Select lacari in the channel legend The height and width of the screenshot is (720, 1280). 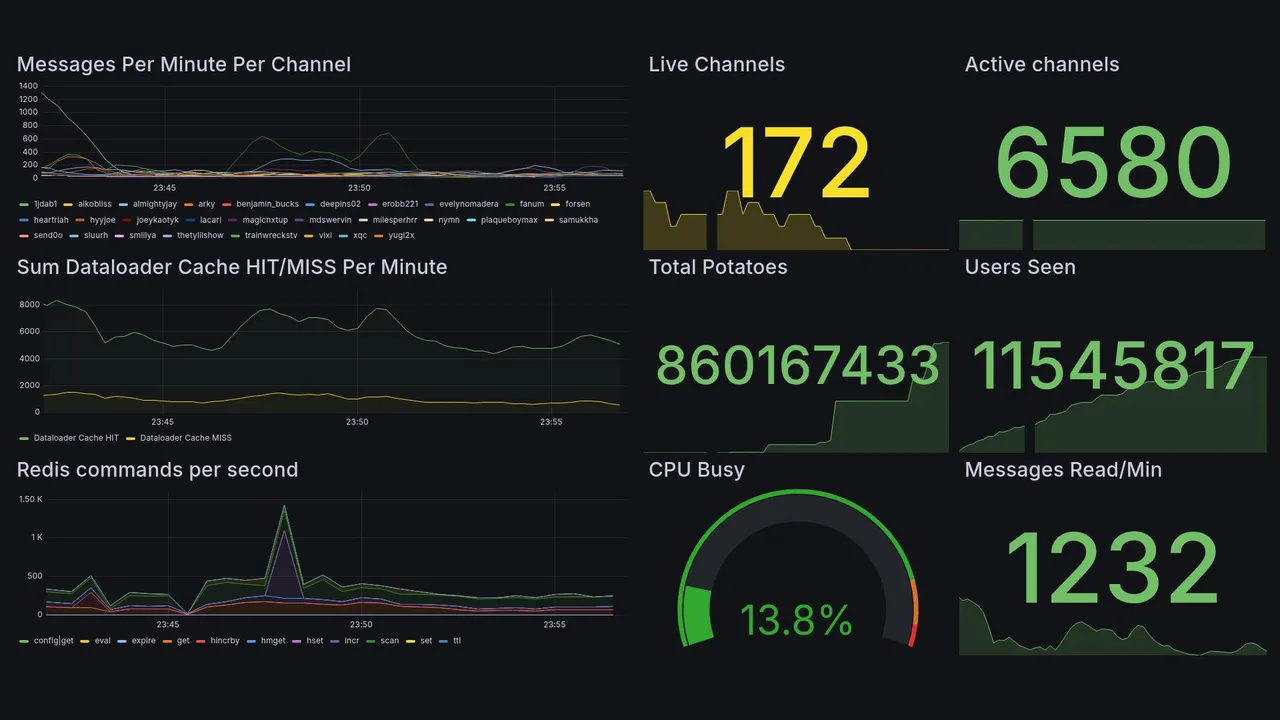point(210,220)
